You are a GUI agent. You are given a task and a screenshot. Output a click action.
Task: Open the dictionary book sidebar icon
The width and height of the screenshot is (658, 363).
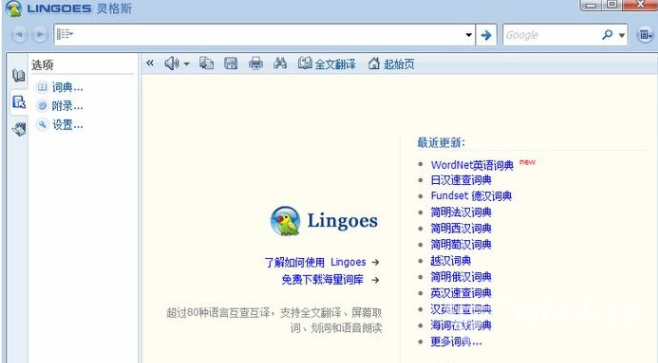18,76
